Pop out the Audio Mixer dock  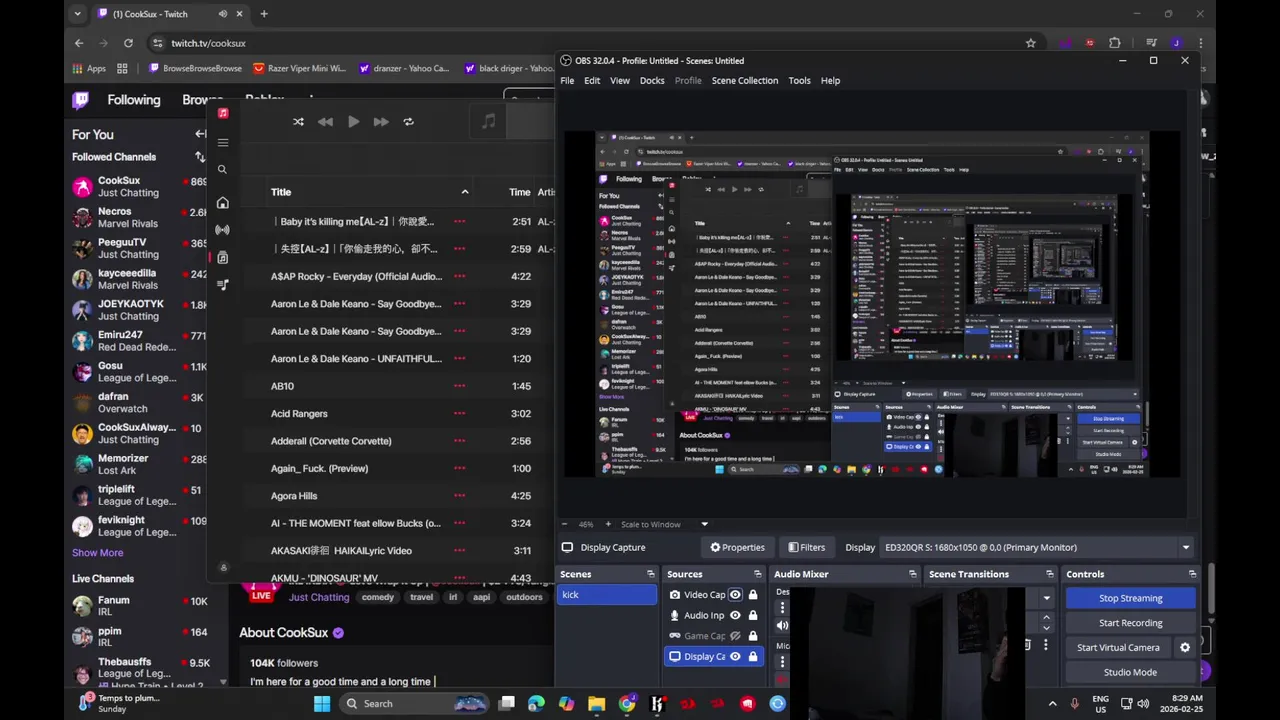coord(913,574)
